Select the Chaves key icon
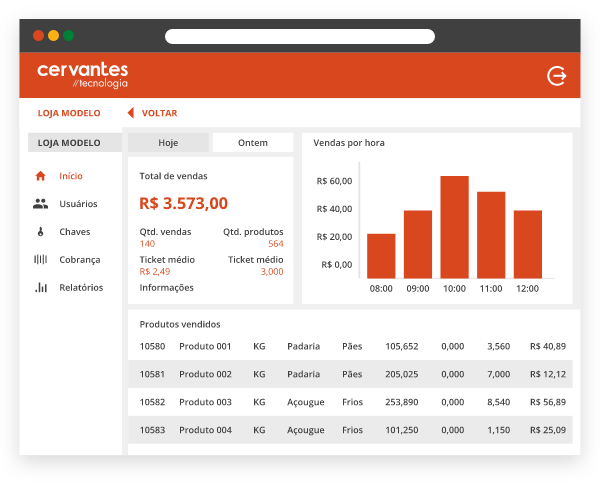 [41, 232]
